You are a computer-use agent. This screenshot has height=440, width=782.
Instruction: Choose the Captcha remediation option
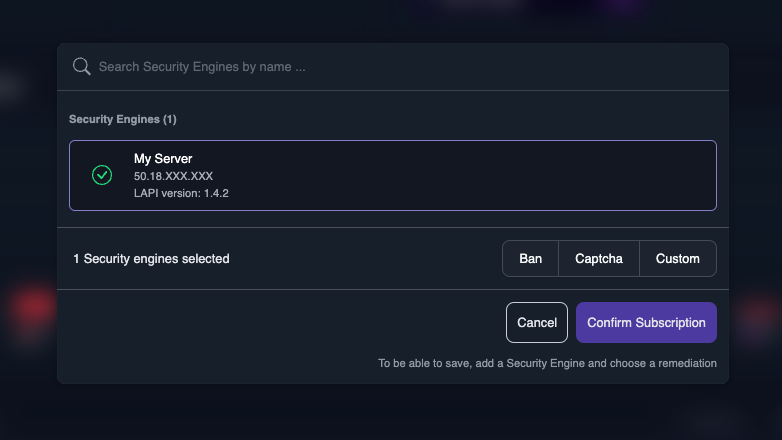[x=598, y=259]
